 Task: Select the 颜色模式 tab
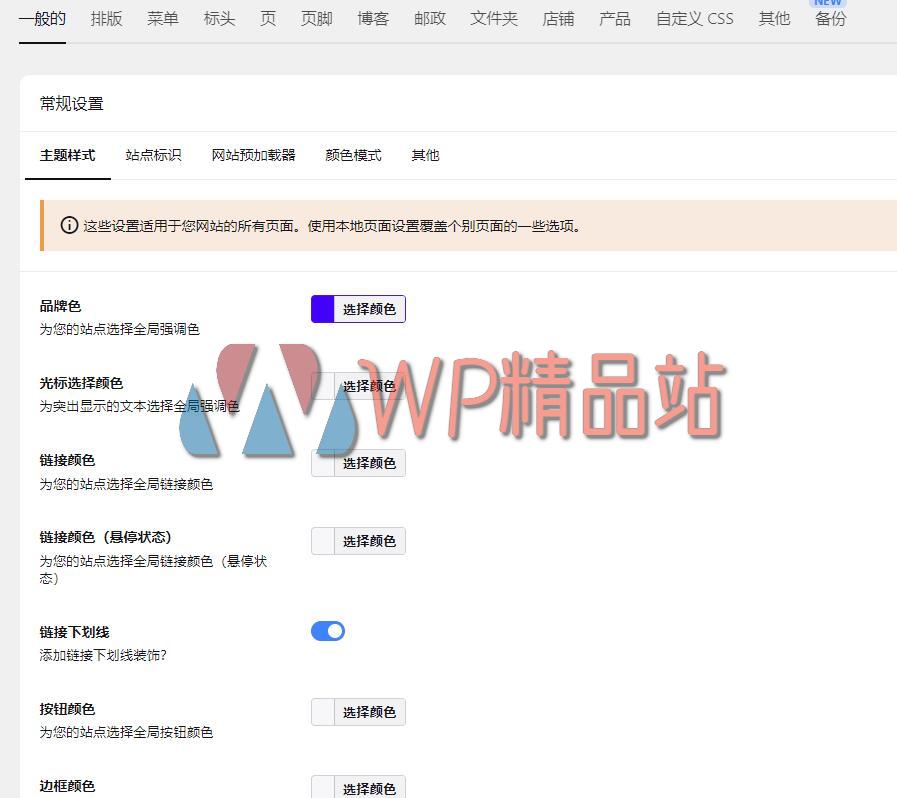click(x=353, y=155)
